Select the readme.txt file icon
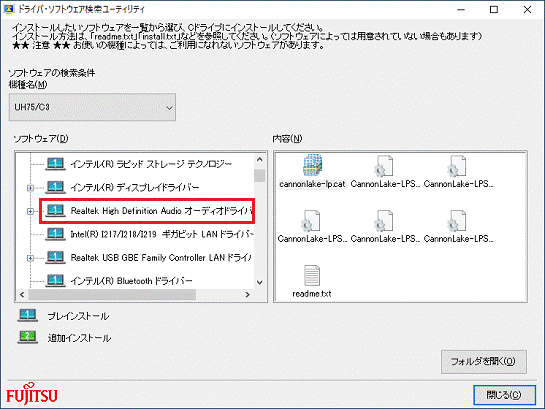 (312, 276)
